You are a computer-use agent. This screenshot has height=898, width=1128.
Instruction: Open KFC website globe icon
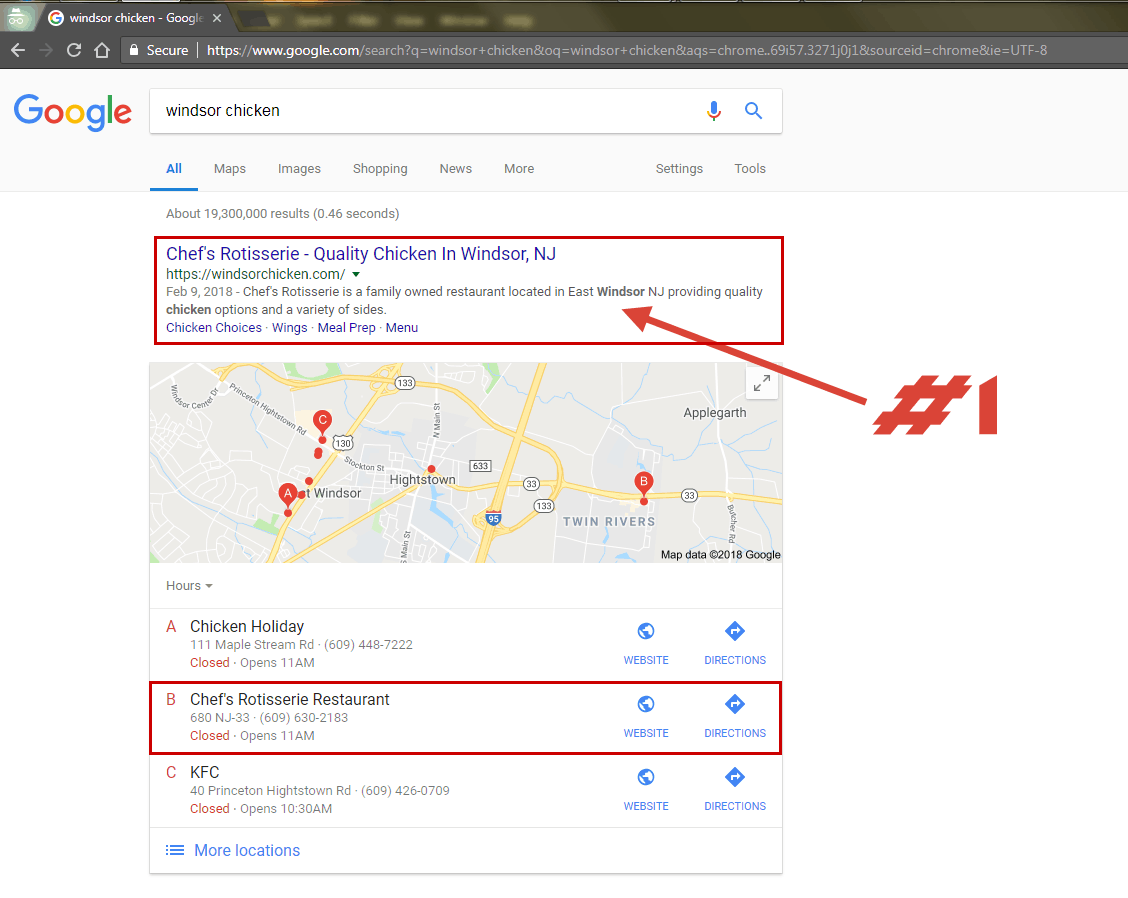[646, 777]
